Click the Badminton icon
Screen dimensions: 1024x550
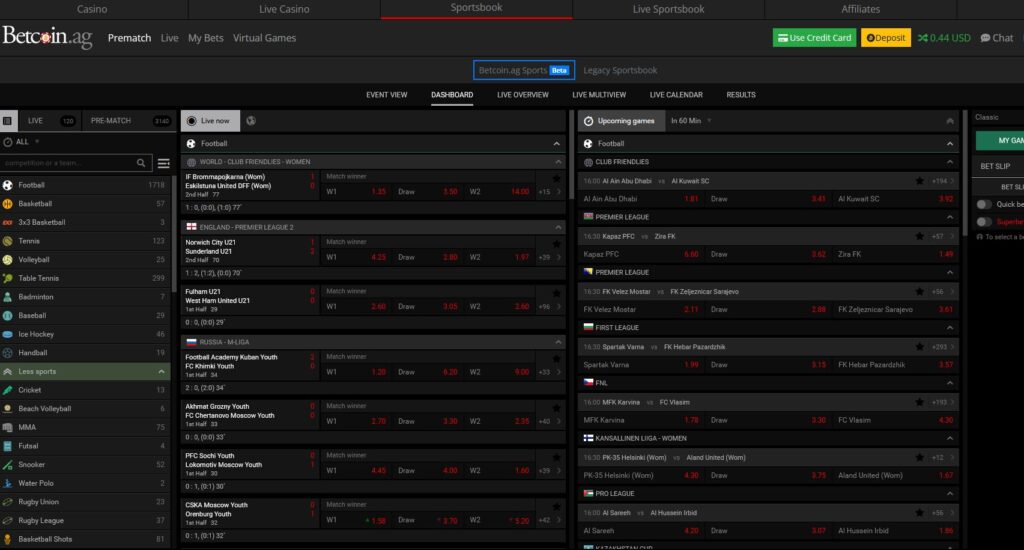pos(8,297)
